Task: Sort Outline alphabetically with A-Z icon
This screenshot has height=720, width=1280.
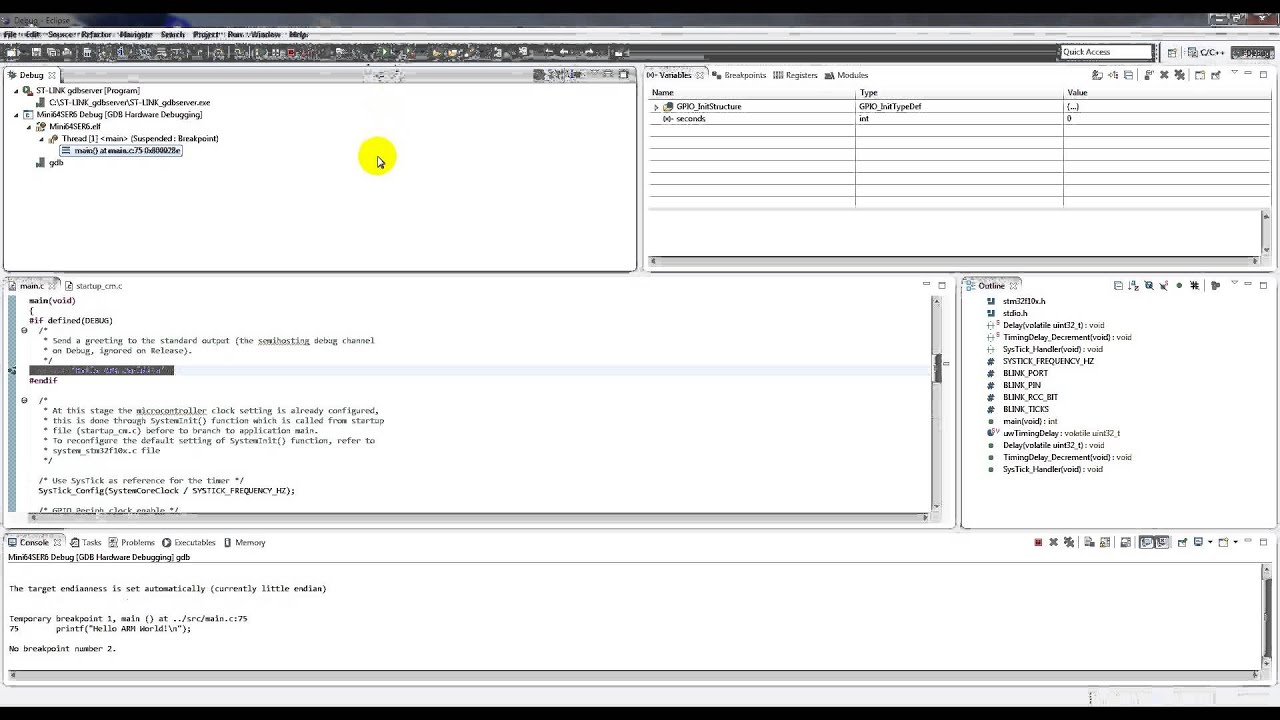Action: click(1133, 285)
